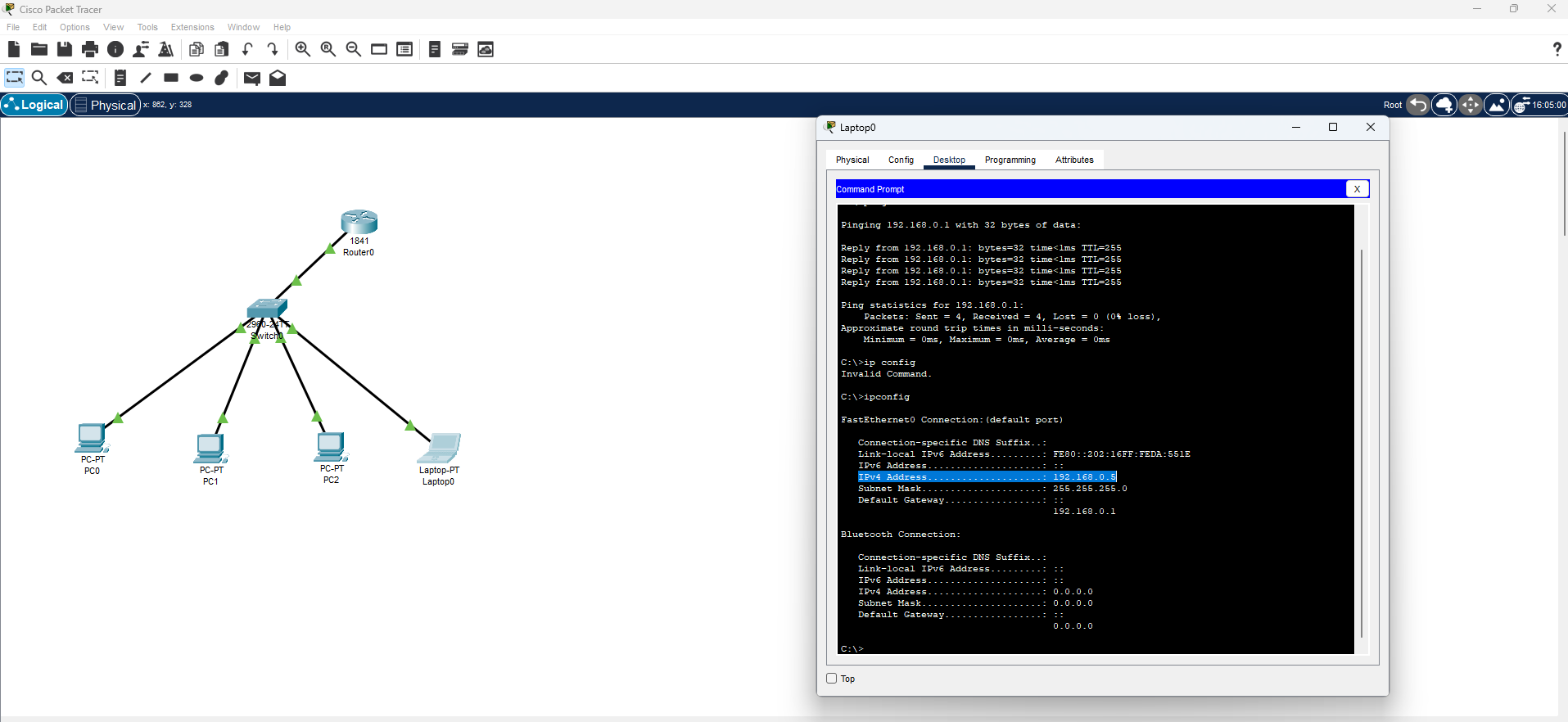Create a new cluster with cloud-plus icon
Screen dimensions: 1568x722
coord(1444,105)
